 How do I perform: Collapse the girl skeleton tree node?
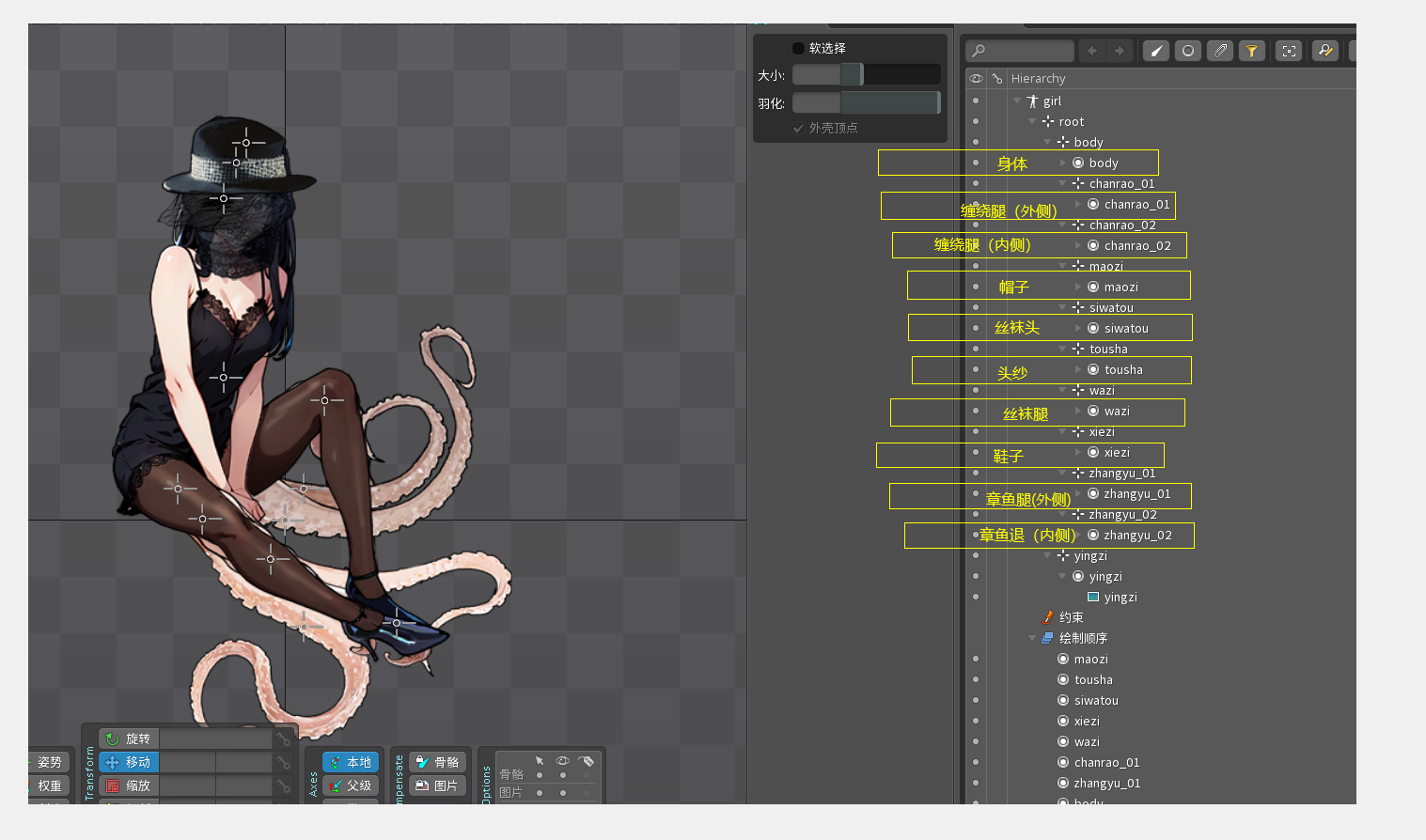[x=1017, y=101]
